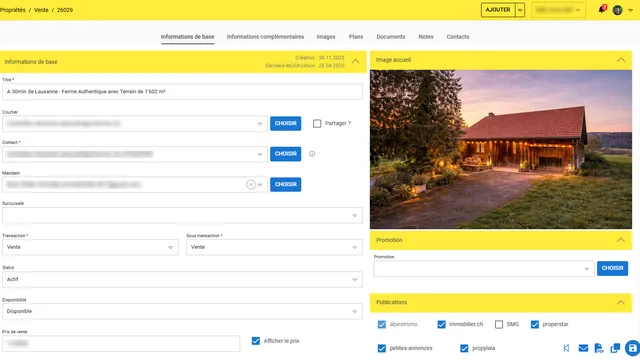Open the AJOUTER split-button arrow
Screen dimensions: 640x360
point(520,10)
